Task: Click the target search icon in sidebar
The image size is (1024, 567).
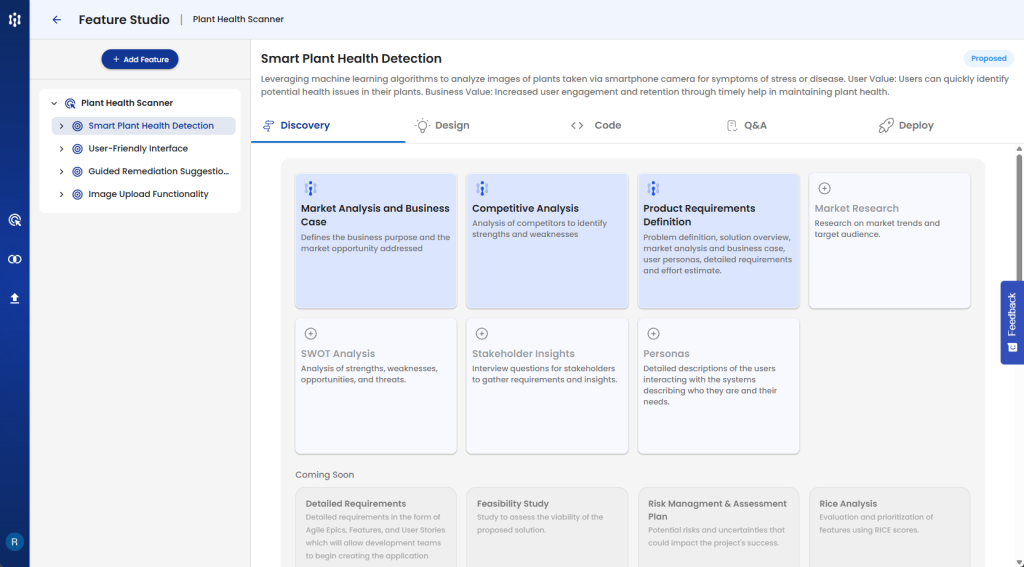Action: 14,220
